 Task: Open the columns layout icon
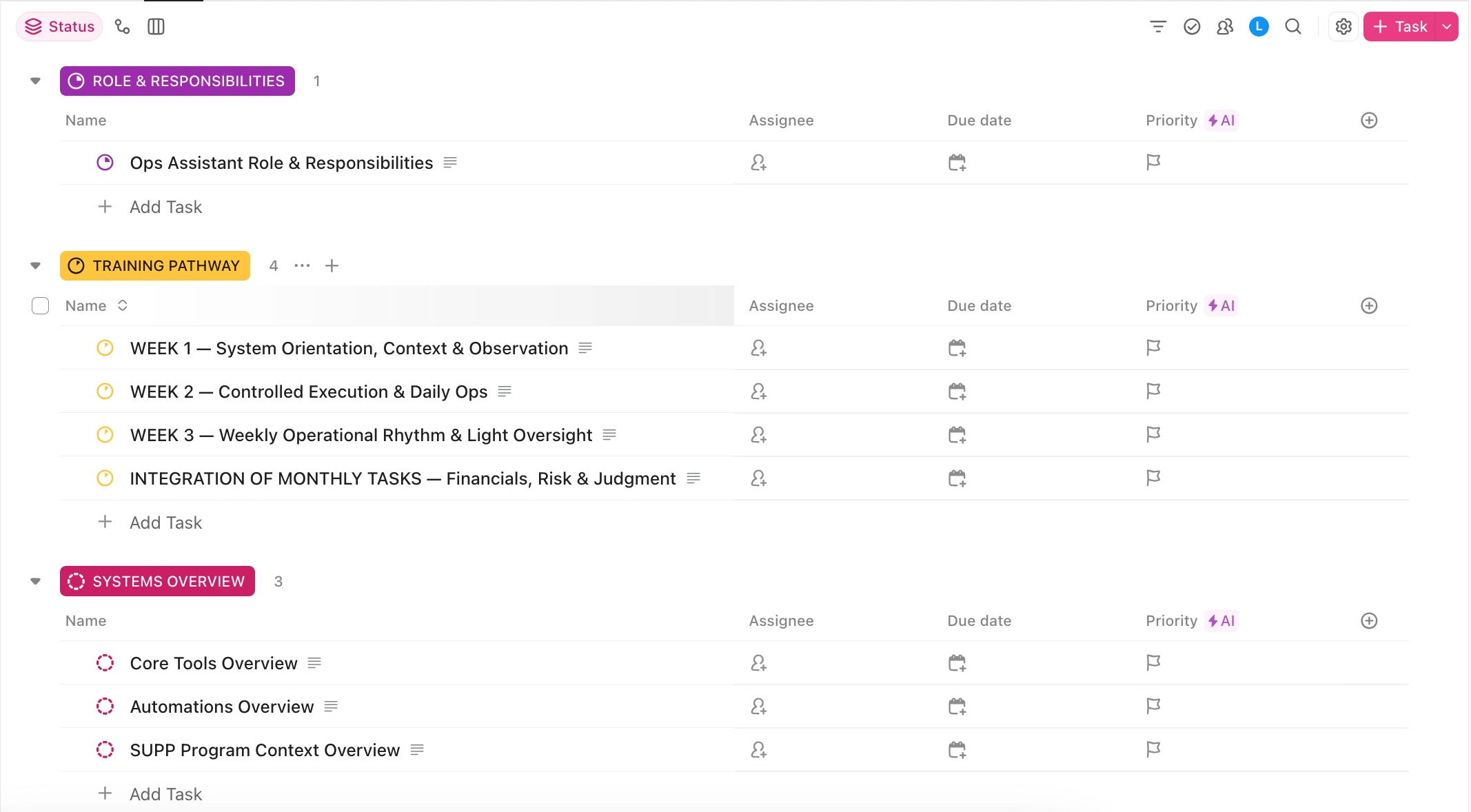coord(156,27)
